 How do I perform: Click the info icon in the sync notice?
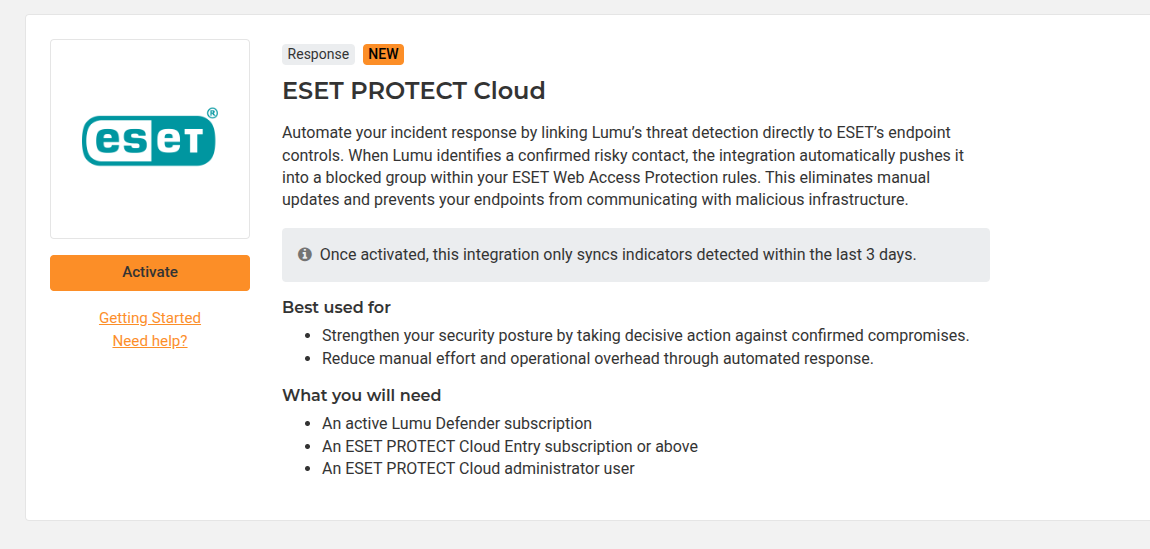click(304, 255)
